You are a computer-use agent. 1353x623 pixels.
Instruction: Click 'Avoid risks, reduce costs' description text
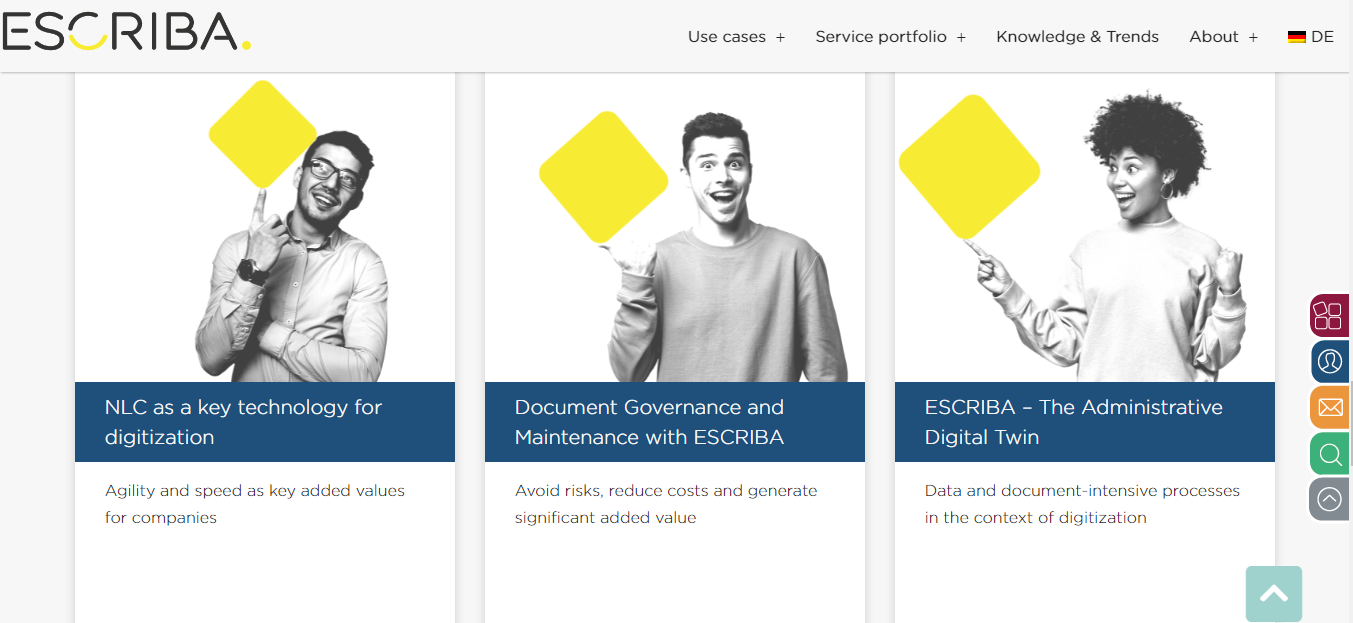[x=666, y=504]
